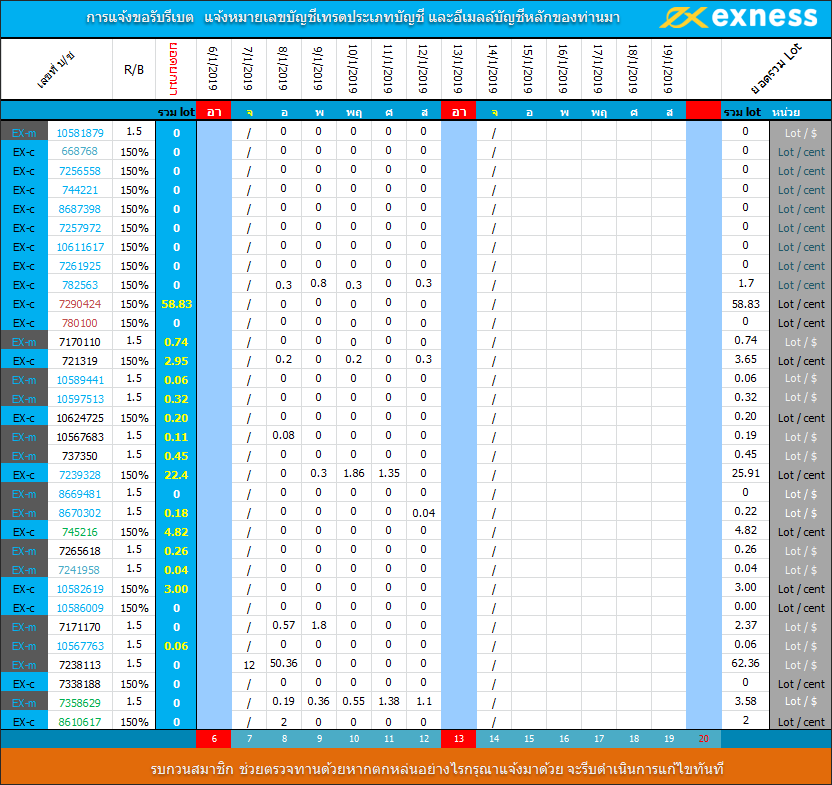Select the yellow 0.18 sum lot value
832x785 pixels.
[176, 513]
